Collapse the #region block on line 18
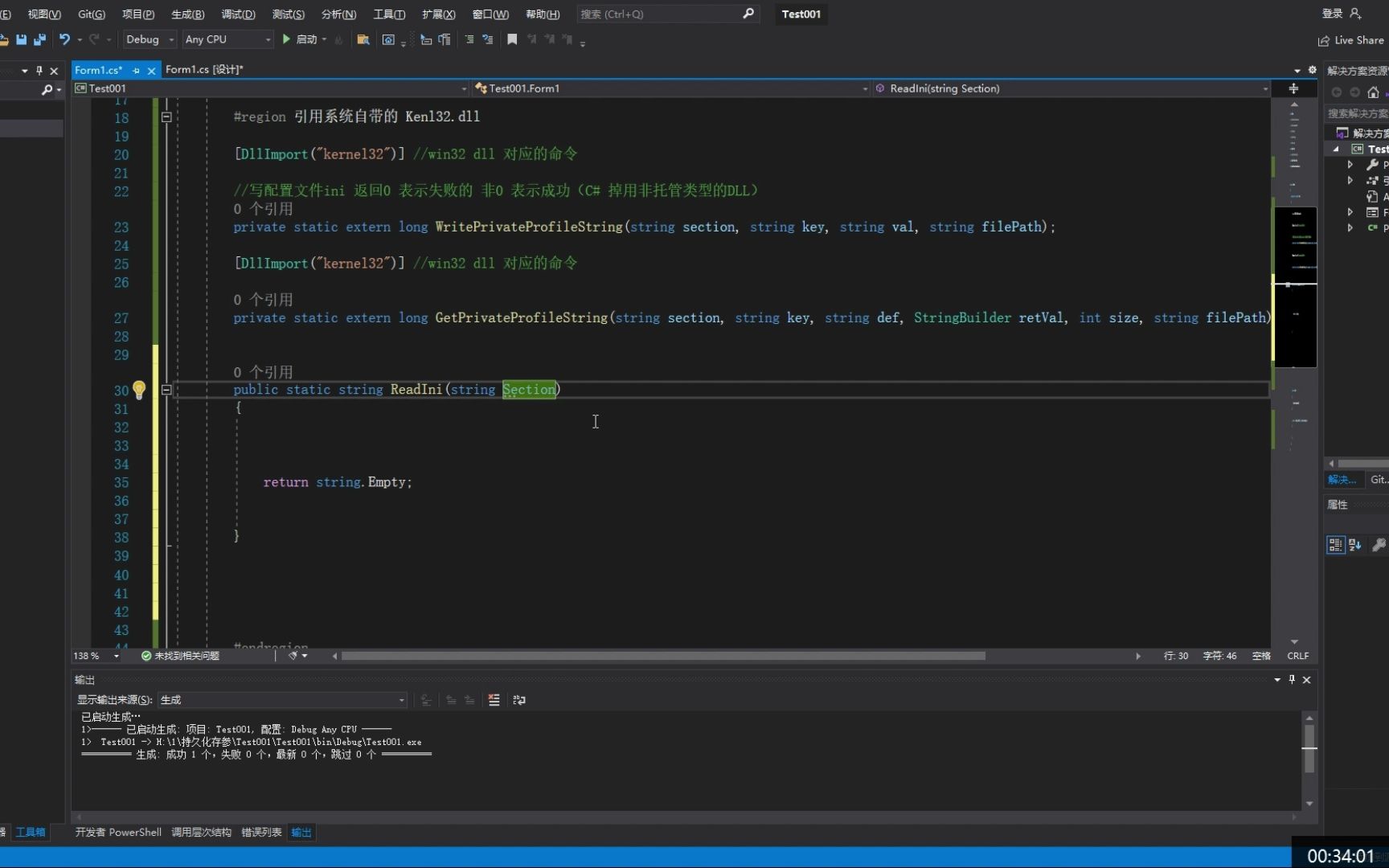 pos(166,117)
